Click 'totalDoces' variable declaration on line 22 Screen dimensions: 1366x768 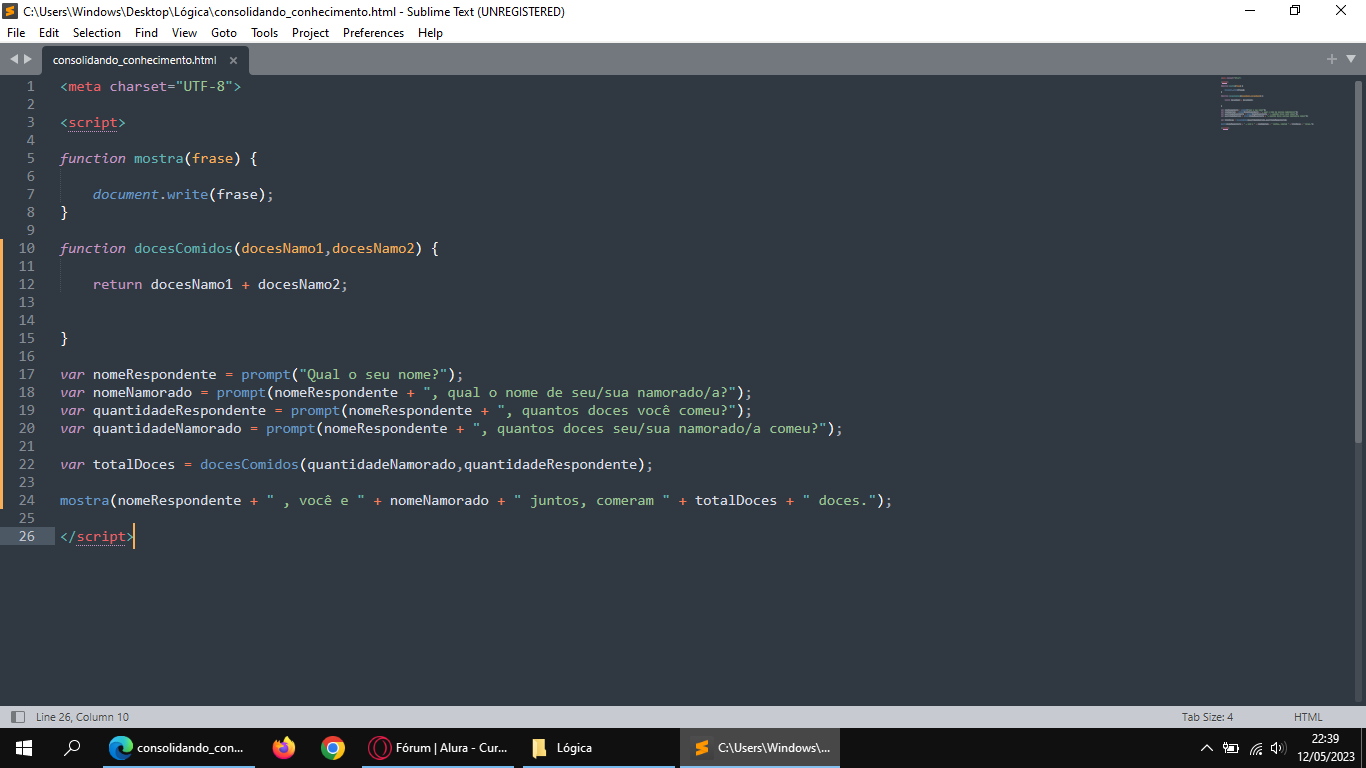pos(134,464)
